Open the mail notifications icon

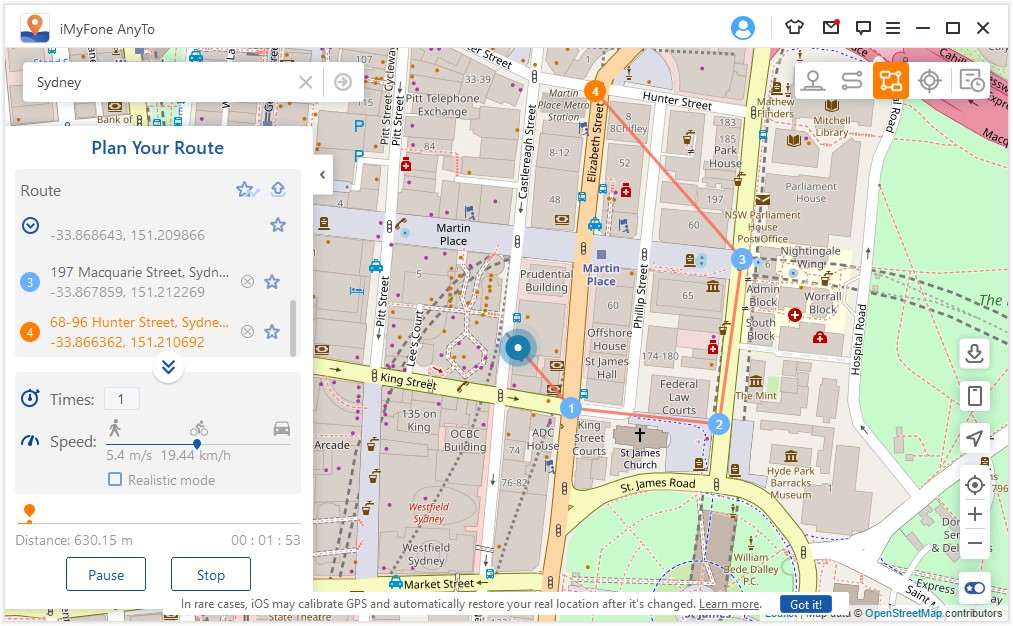(x=830, y=27)
